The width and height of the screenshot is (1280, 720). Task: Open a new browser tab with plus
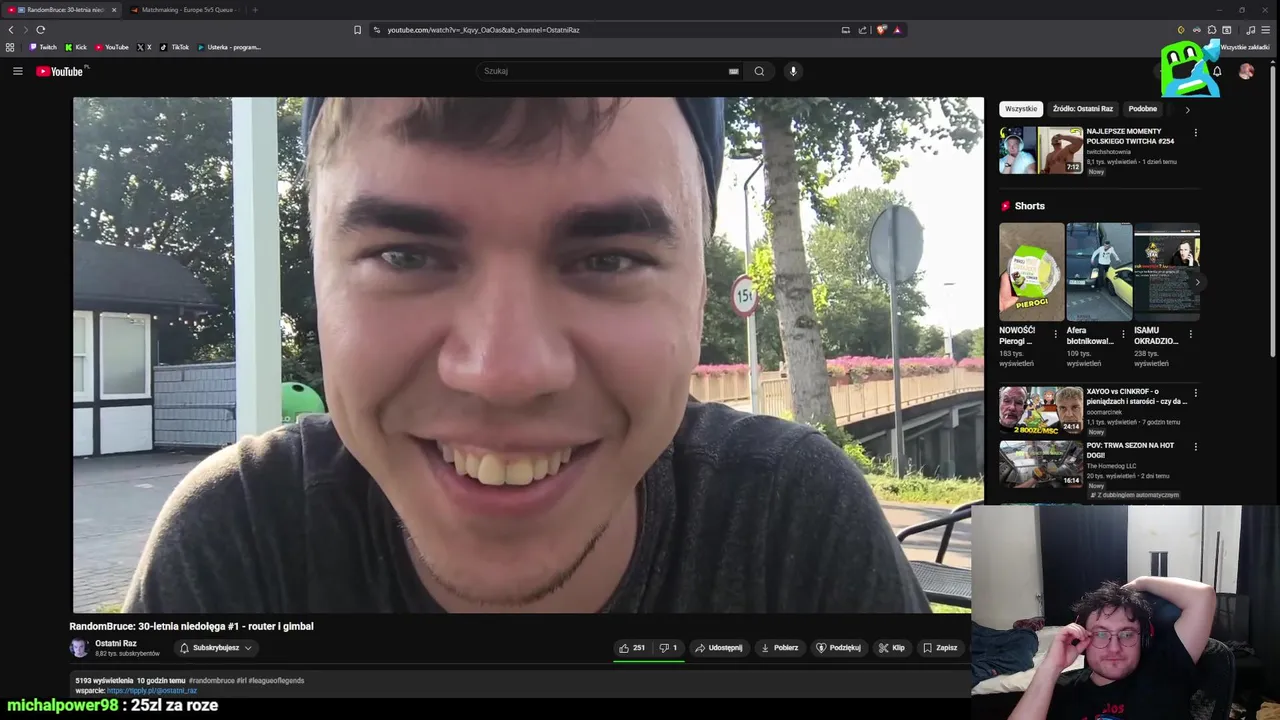tap(254, 10)
